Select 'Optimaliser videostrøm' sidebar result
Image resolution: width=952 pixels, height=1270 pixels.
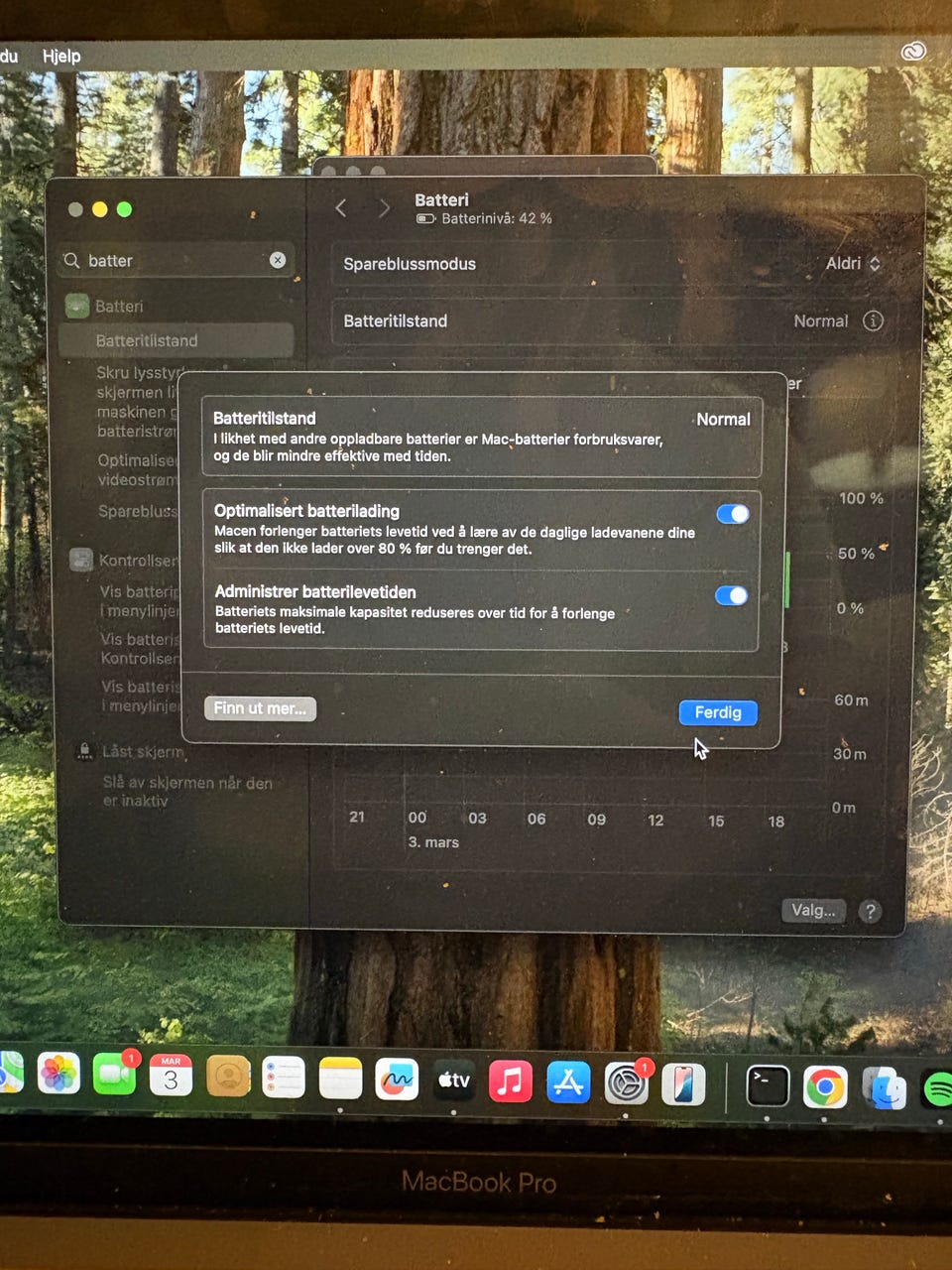click(138, 470)
